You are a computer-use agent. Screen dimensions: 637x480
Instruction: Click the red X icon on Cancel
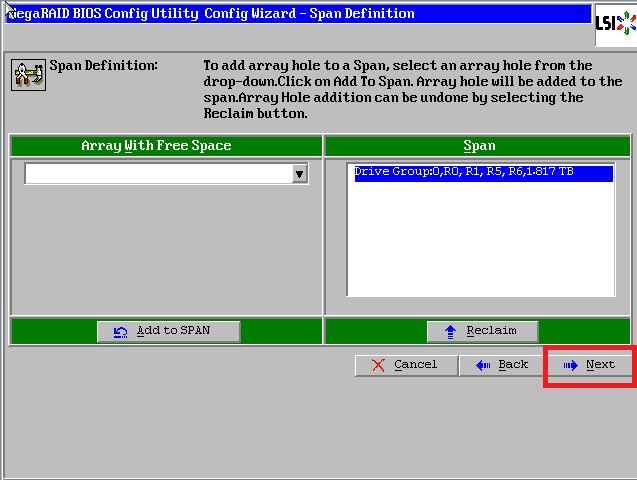click(x=378, y=365)
